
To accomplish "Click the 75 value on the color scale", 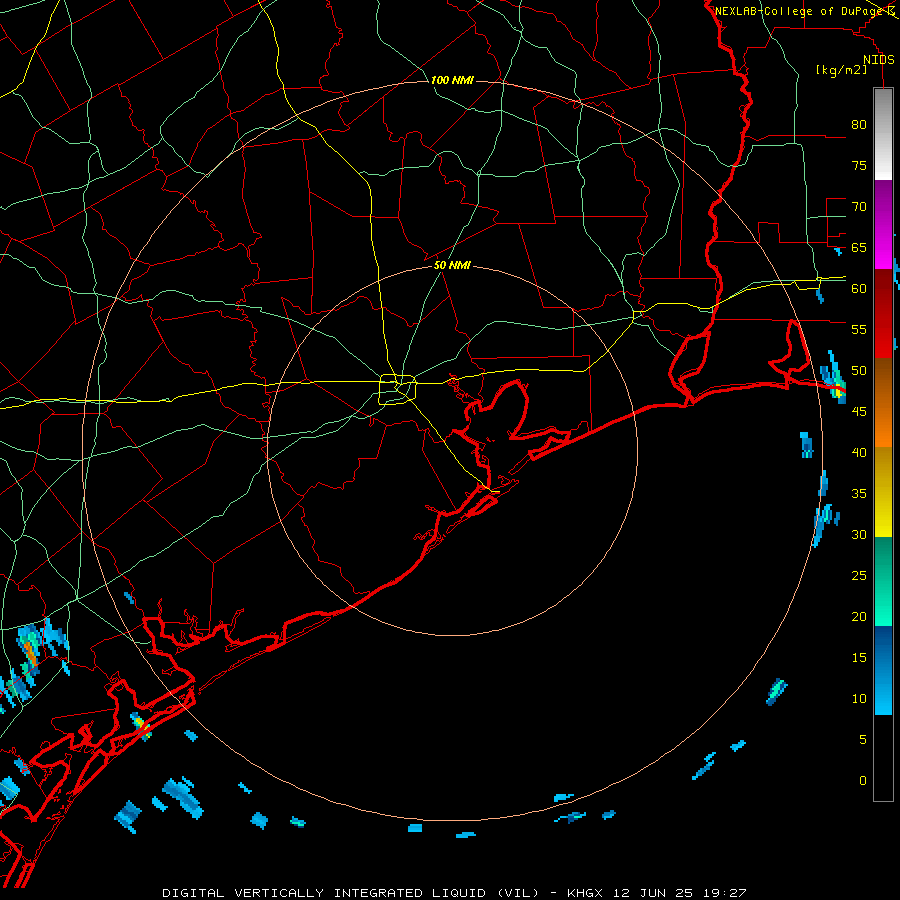I will pyautogui.click(x=859, y=165).
